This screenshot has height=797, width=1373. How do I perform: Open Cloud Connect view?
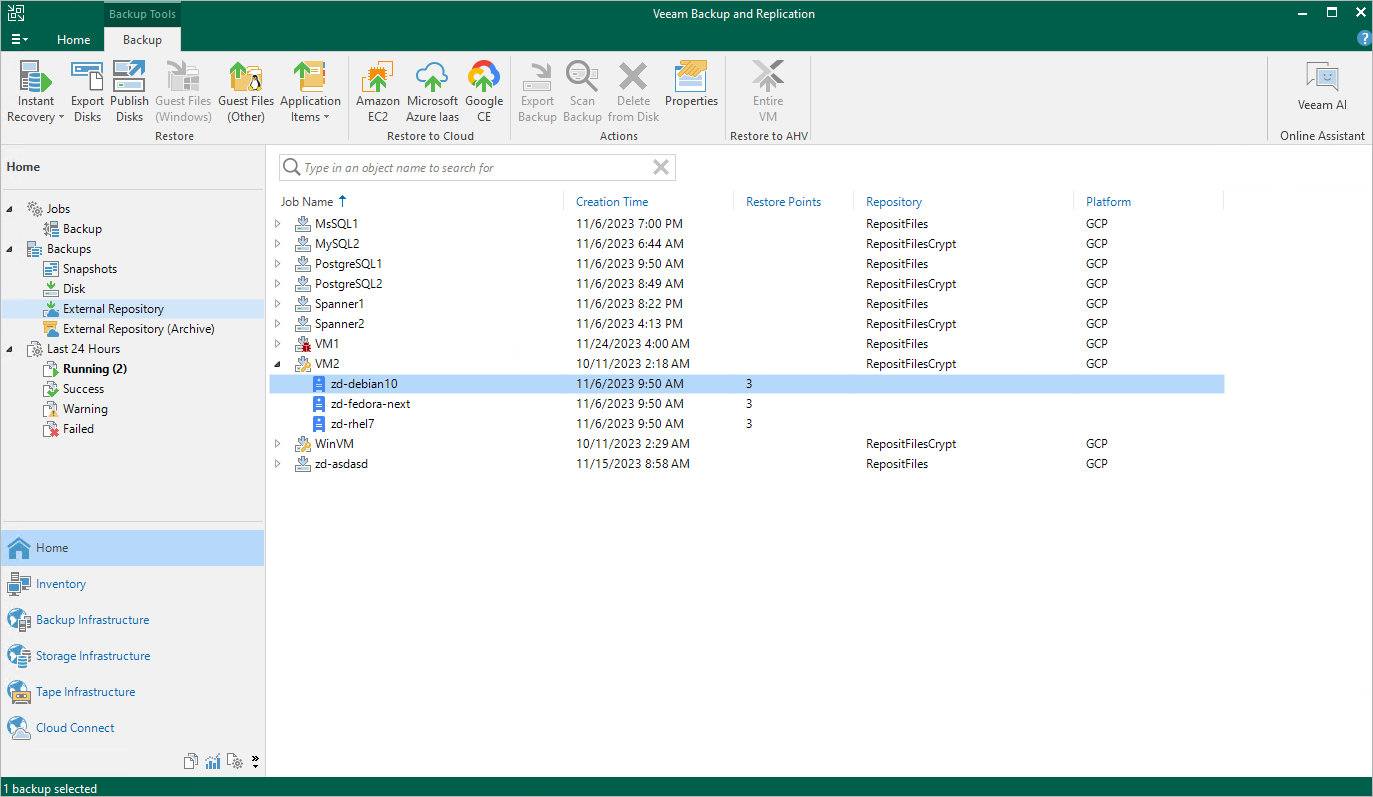pyautogui.click(x=132, y=728)
